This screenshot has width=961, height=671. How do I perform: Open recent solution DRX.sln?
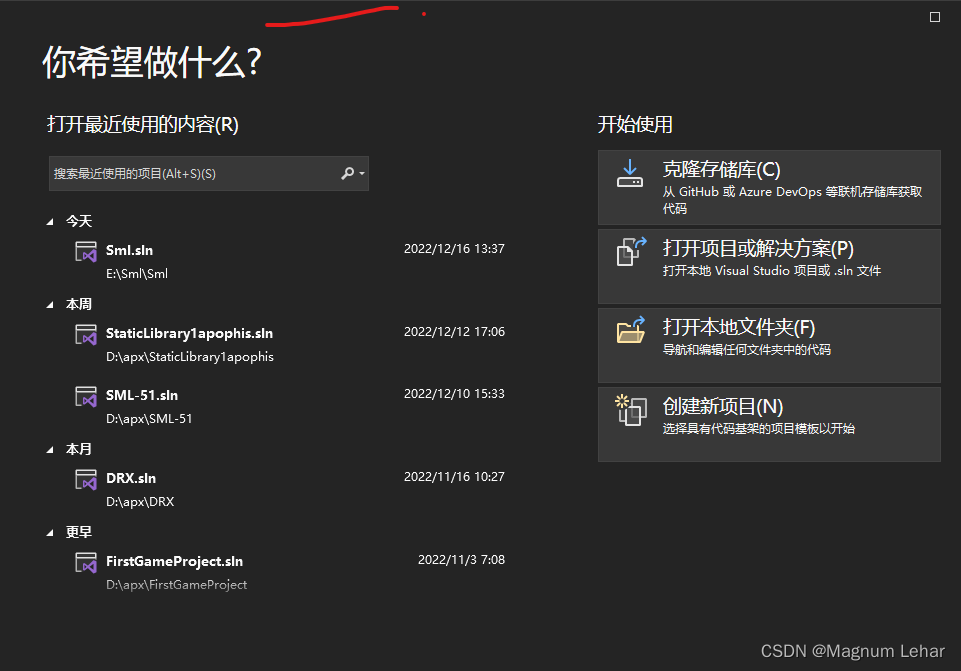coord(131,478)
